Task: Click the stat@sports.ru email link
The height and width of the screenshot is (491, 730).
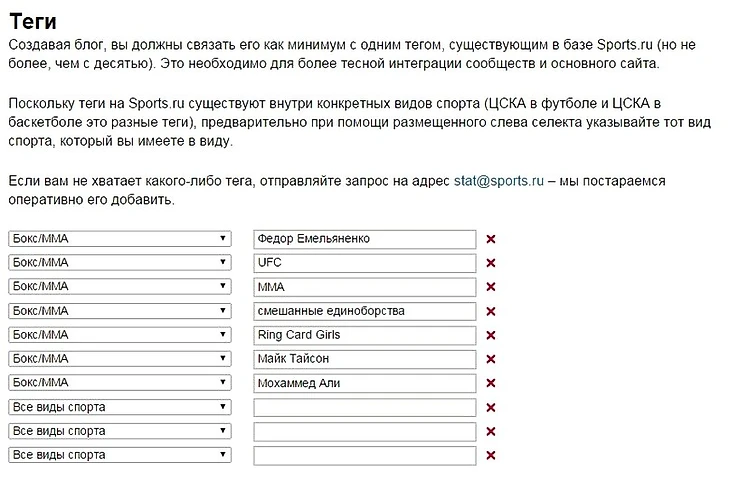Action: (x=498, y=181)
